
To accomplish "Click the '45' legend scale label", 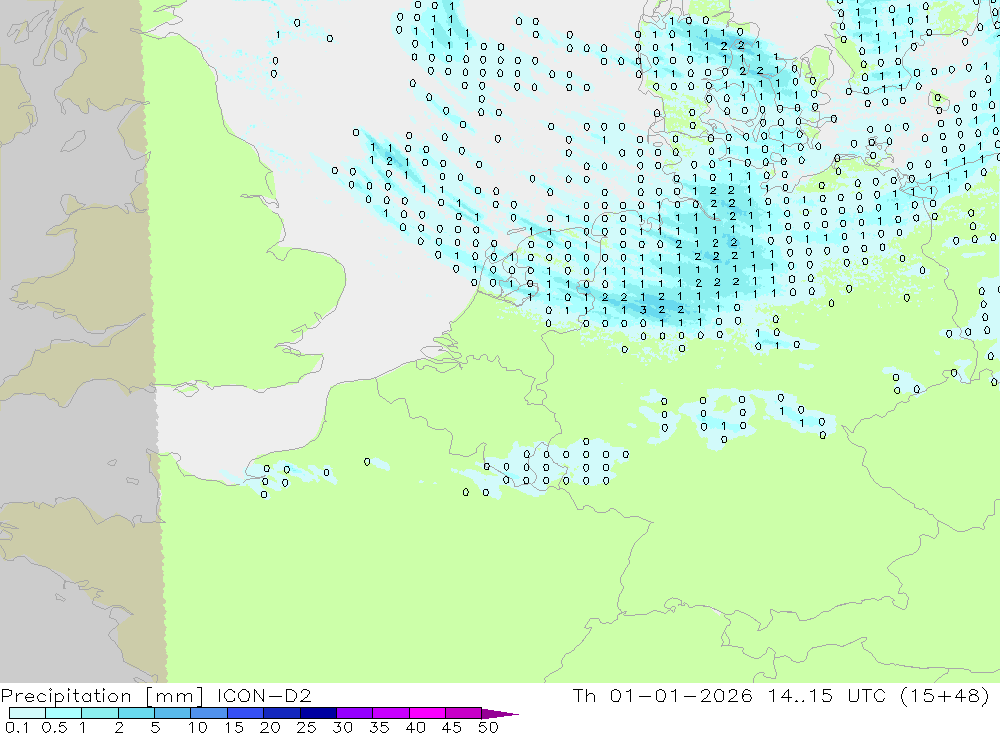I will [x=452, y=727].
